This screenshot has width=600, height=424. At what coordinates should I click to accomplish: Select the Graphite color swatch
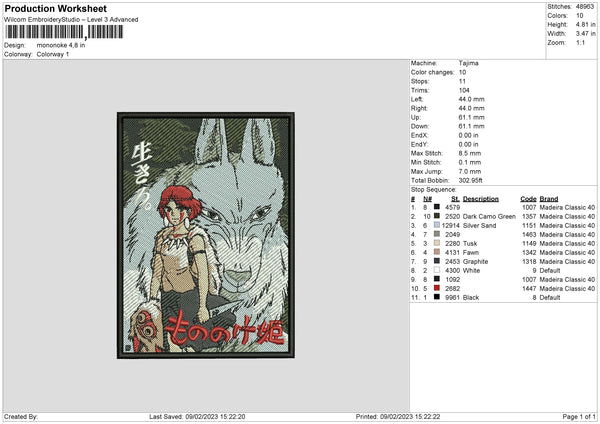437,261
